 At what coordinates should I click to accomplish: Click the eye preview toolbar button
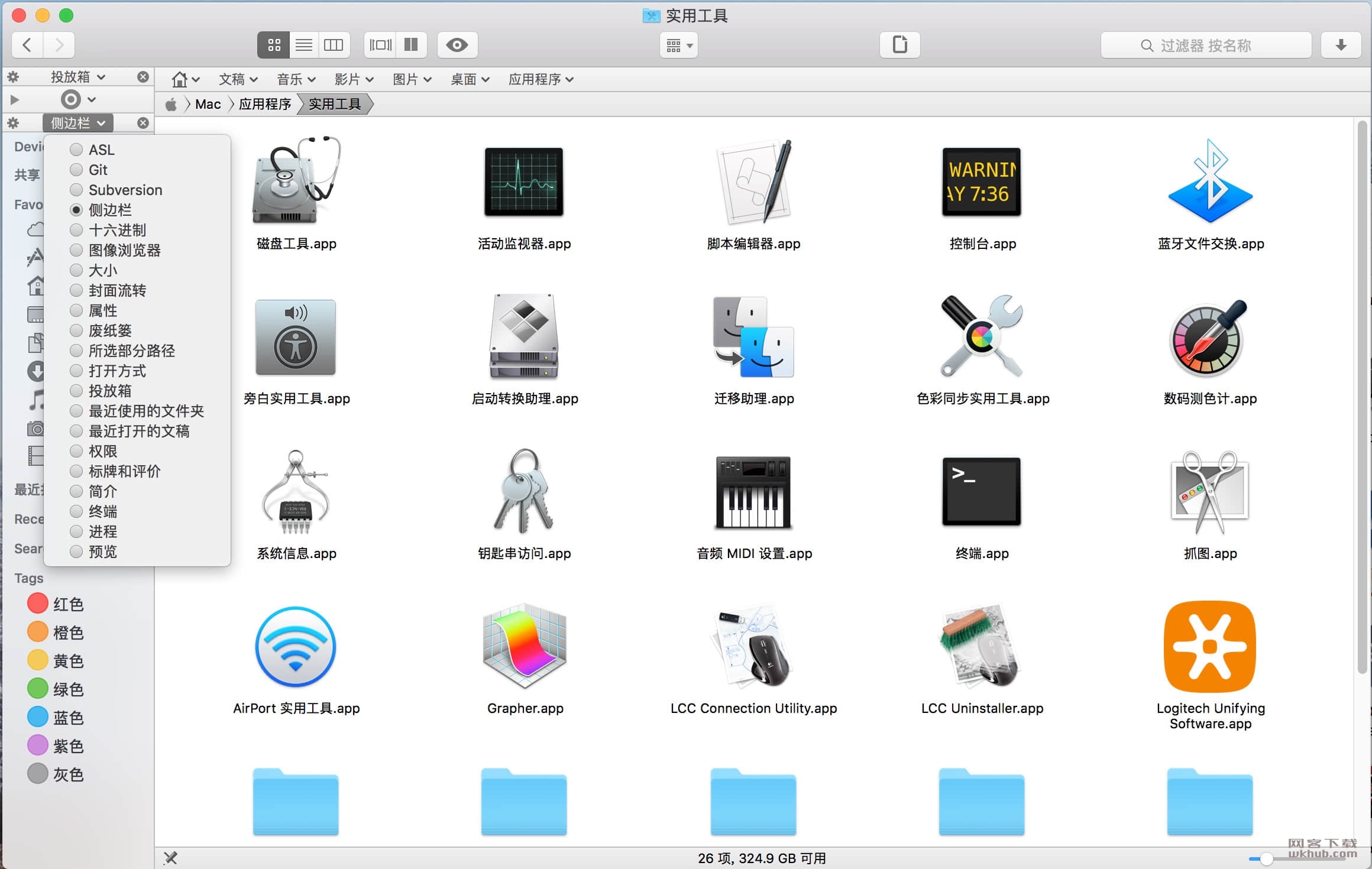(457, 45)
